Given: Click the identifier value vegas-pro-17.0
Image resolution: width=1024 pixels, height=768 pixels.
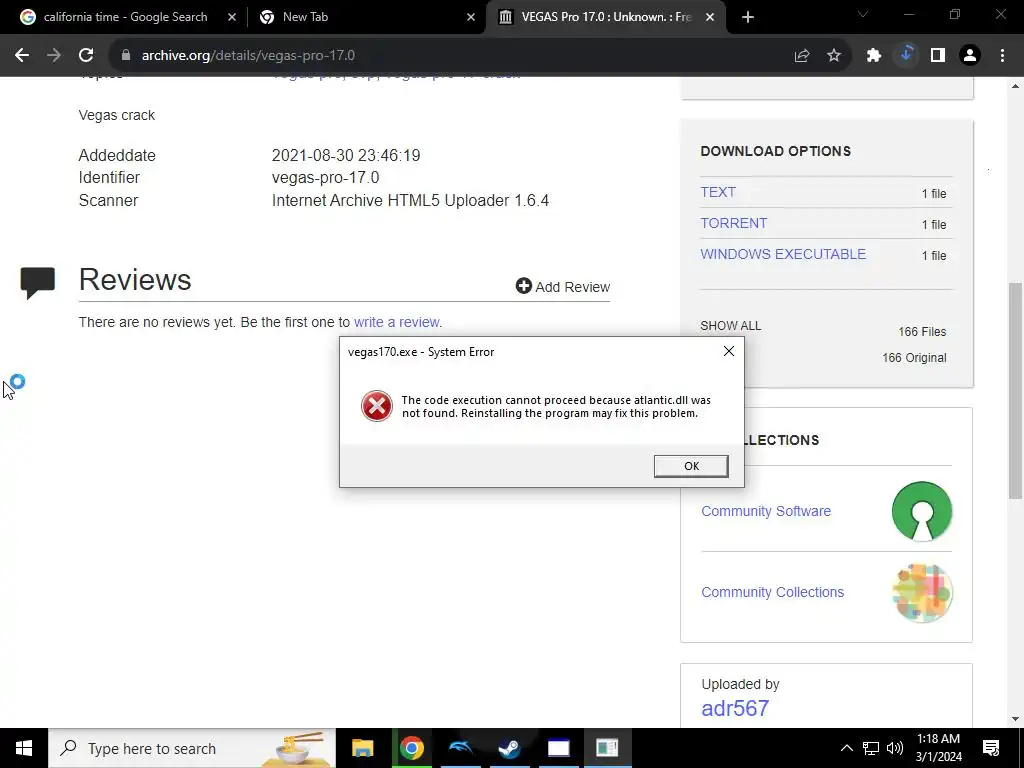Looking at the screenshot, I should pos(325,178).
